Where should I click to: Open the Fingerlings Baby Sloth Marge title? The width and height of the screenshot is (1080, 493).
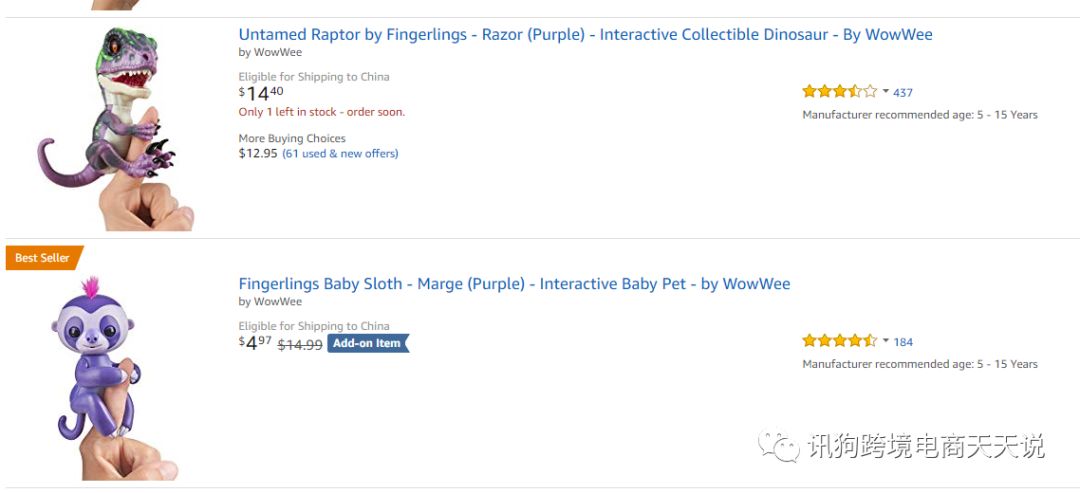(x=514, y=284)
